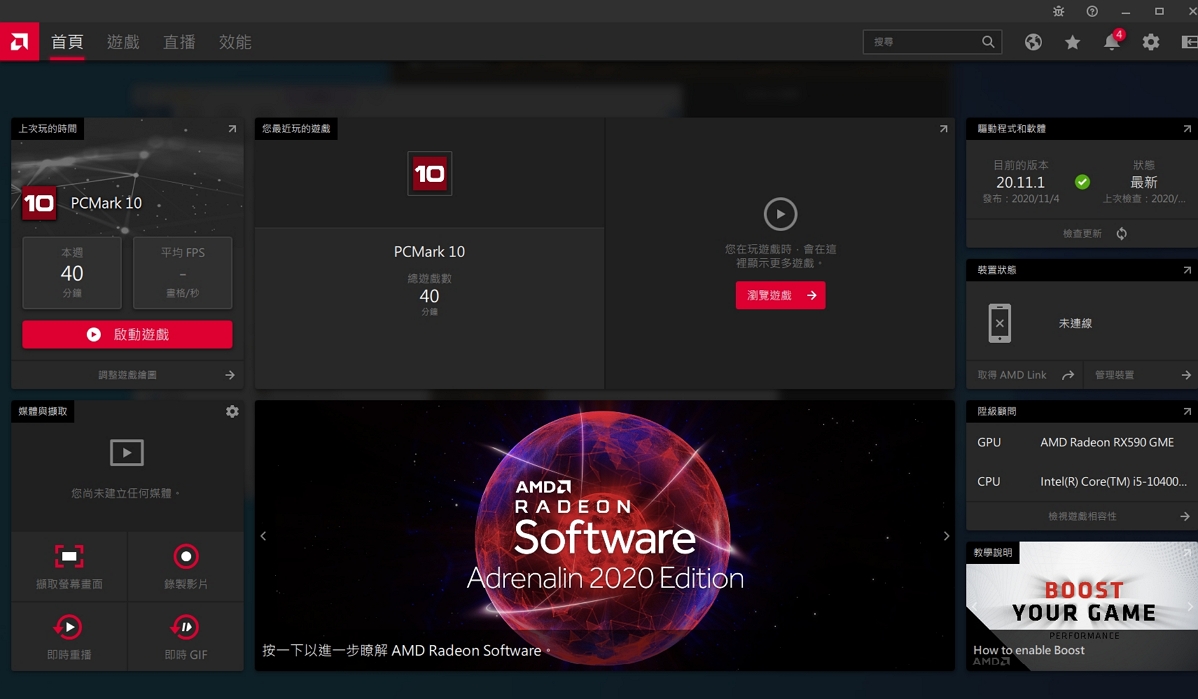The width and height of the screenshot is (1198, 699).
Task: Trigger the 即時重播 instant replay icon
Action: pyautogui.click(x=69, y=627)
